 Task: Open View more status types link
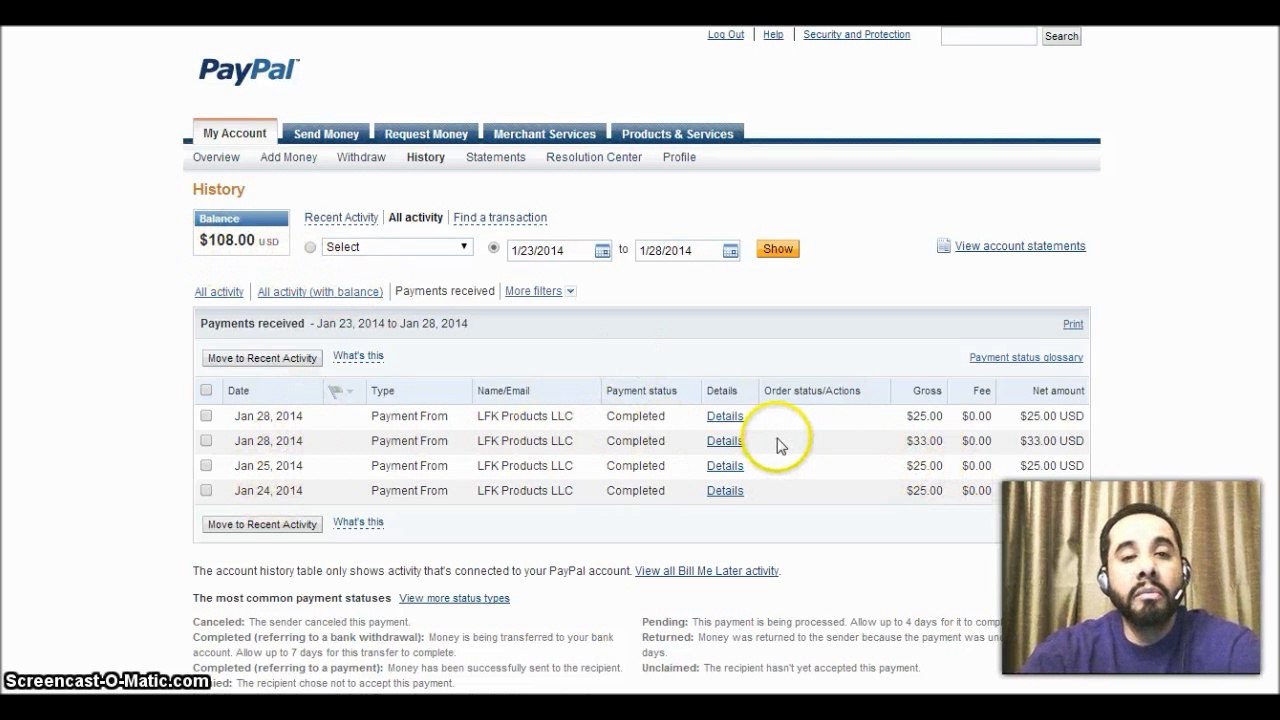point(454,598)
